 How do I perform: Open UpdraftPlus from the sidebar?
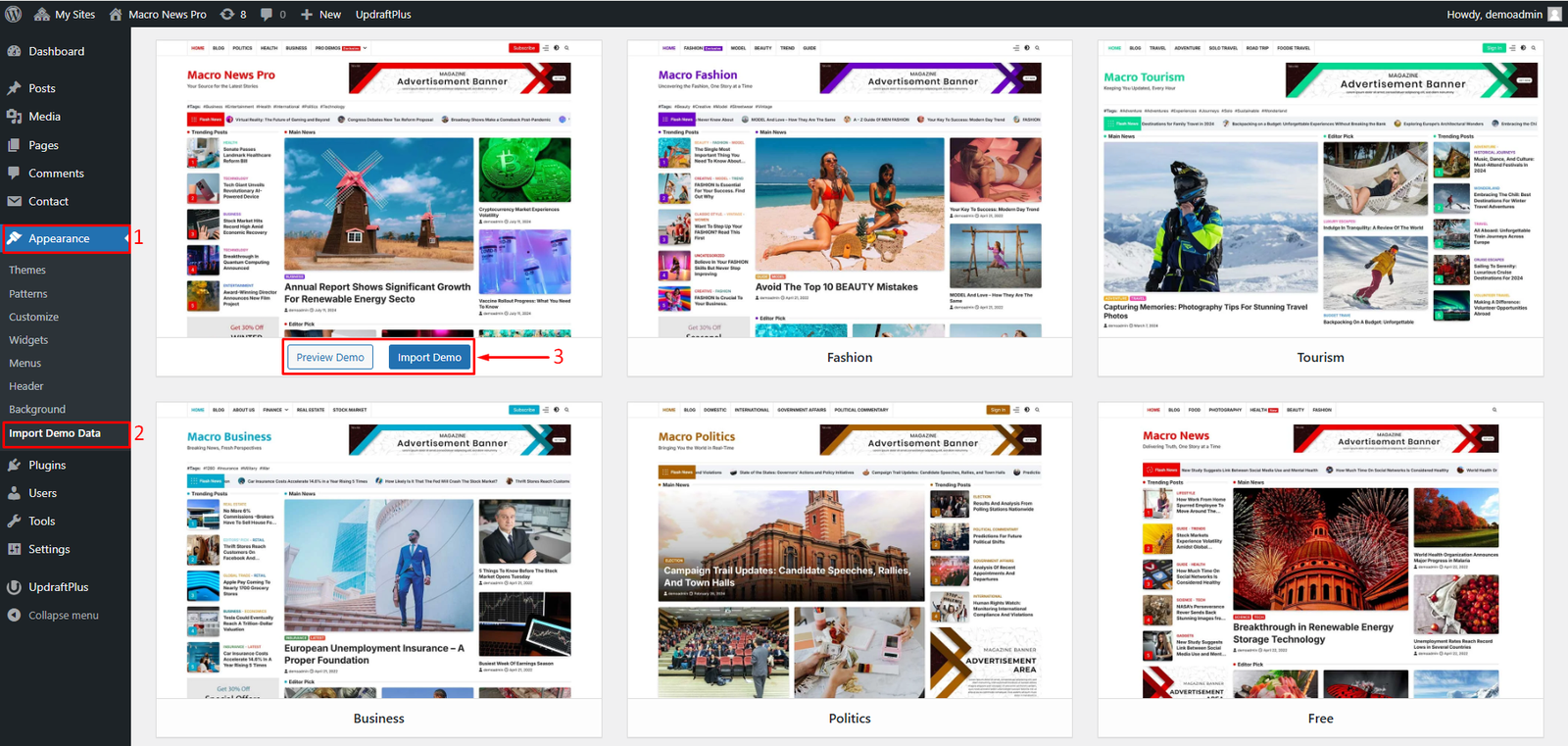tap(58, 587)
